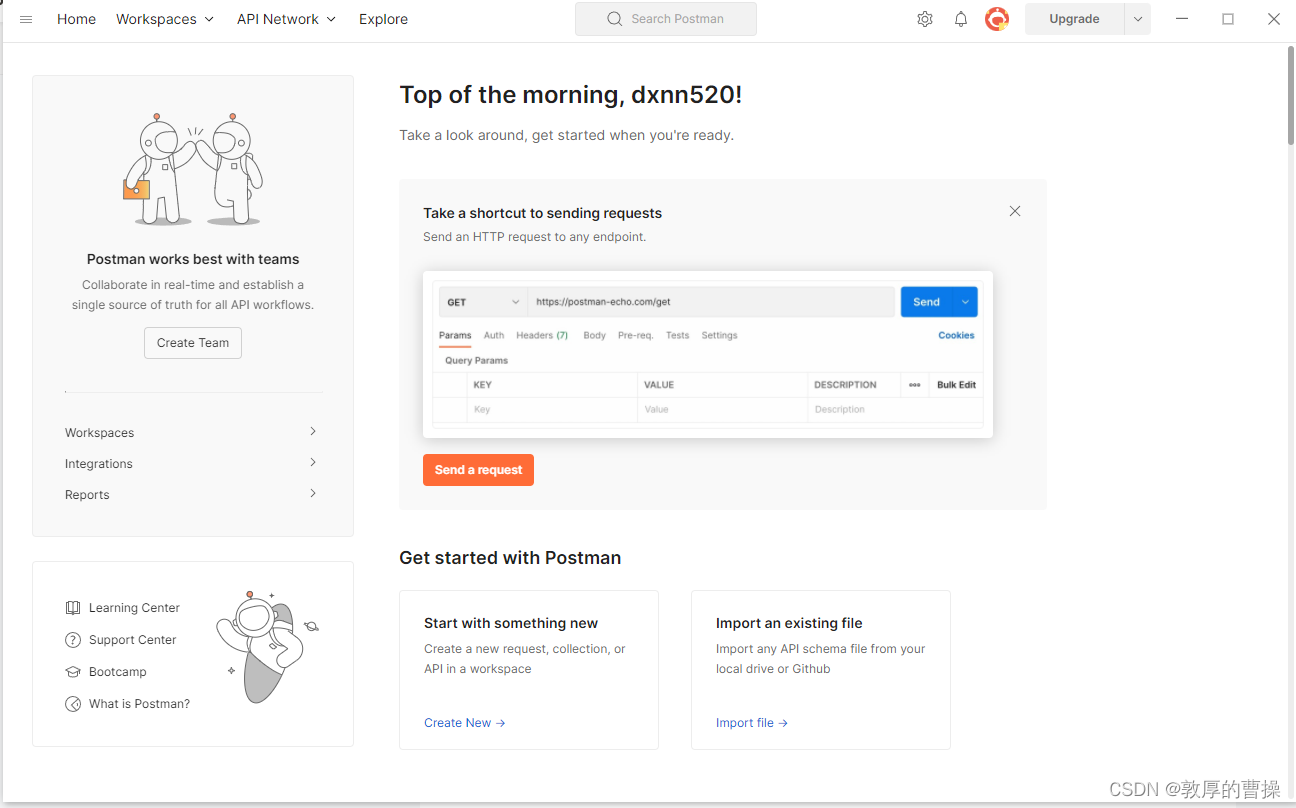The width and height of the screenshot is (1296, 808).
Task: Click the Description cell in params table
Action: [x=895, y=410]
